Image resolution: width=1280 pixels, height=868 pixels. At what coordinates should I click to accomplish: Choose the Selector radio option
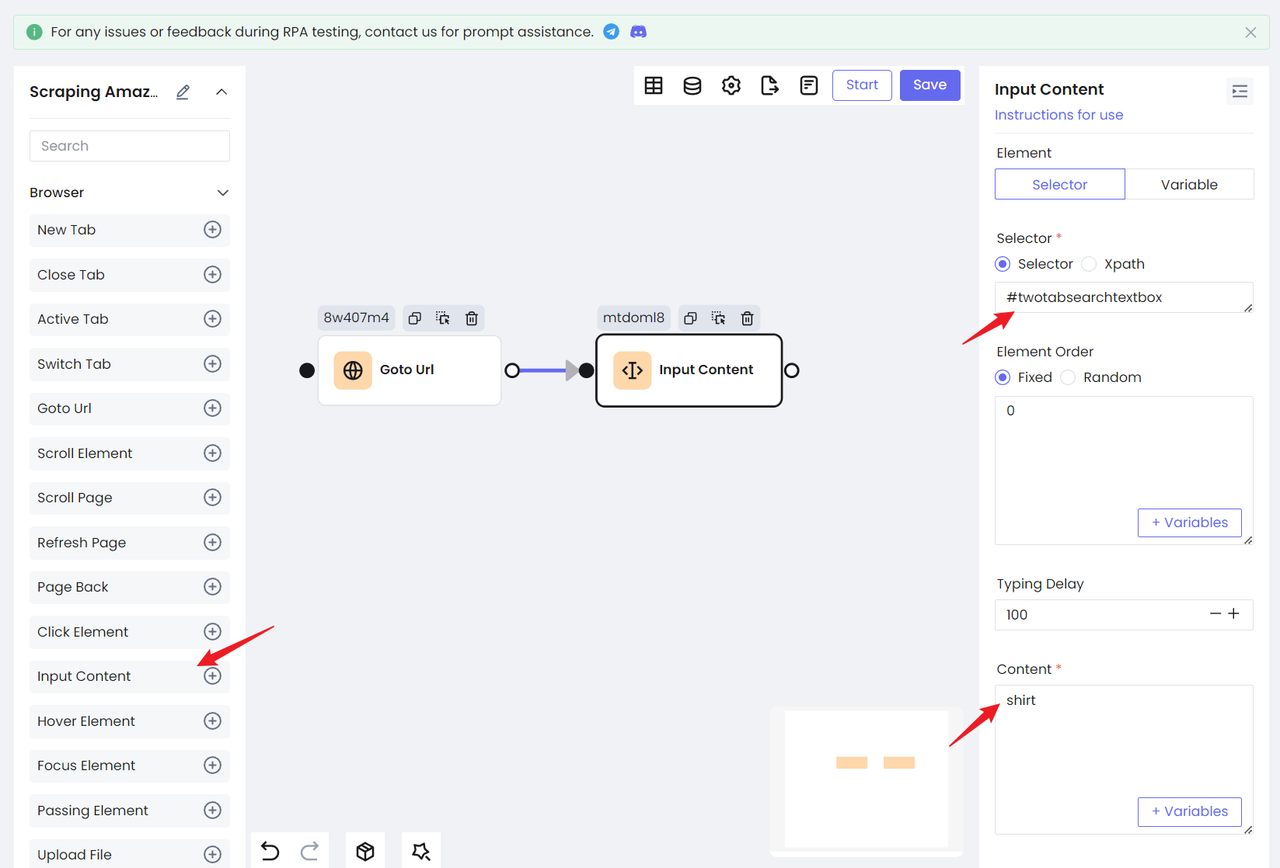tap(1003, 264)
